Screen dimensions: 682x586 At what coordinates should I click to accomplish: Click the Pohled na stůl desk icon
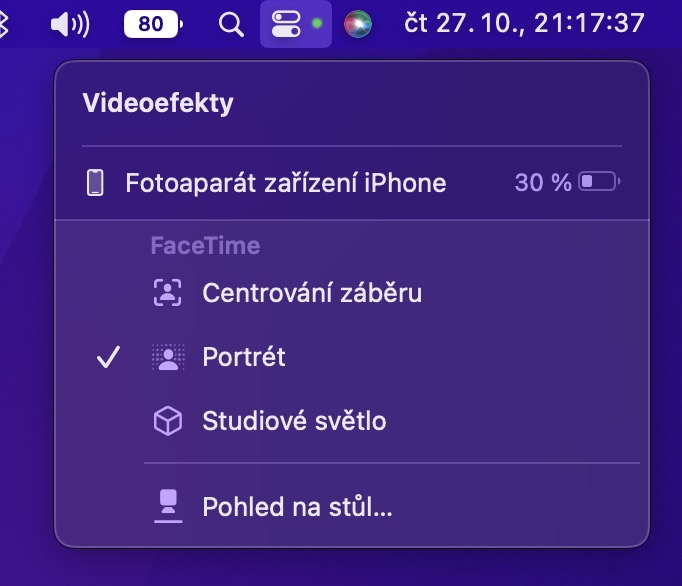click(x=167, y=507)
